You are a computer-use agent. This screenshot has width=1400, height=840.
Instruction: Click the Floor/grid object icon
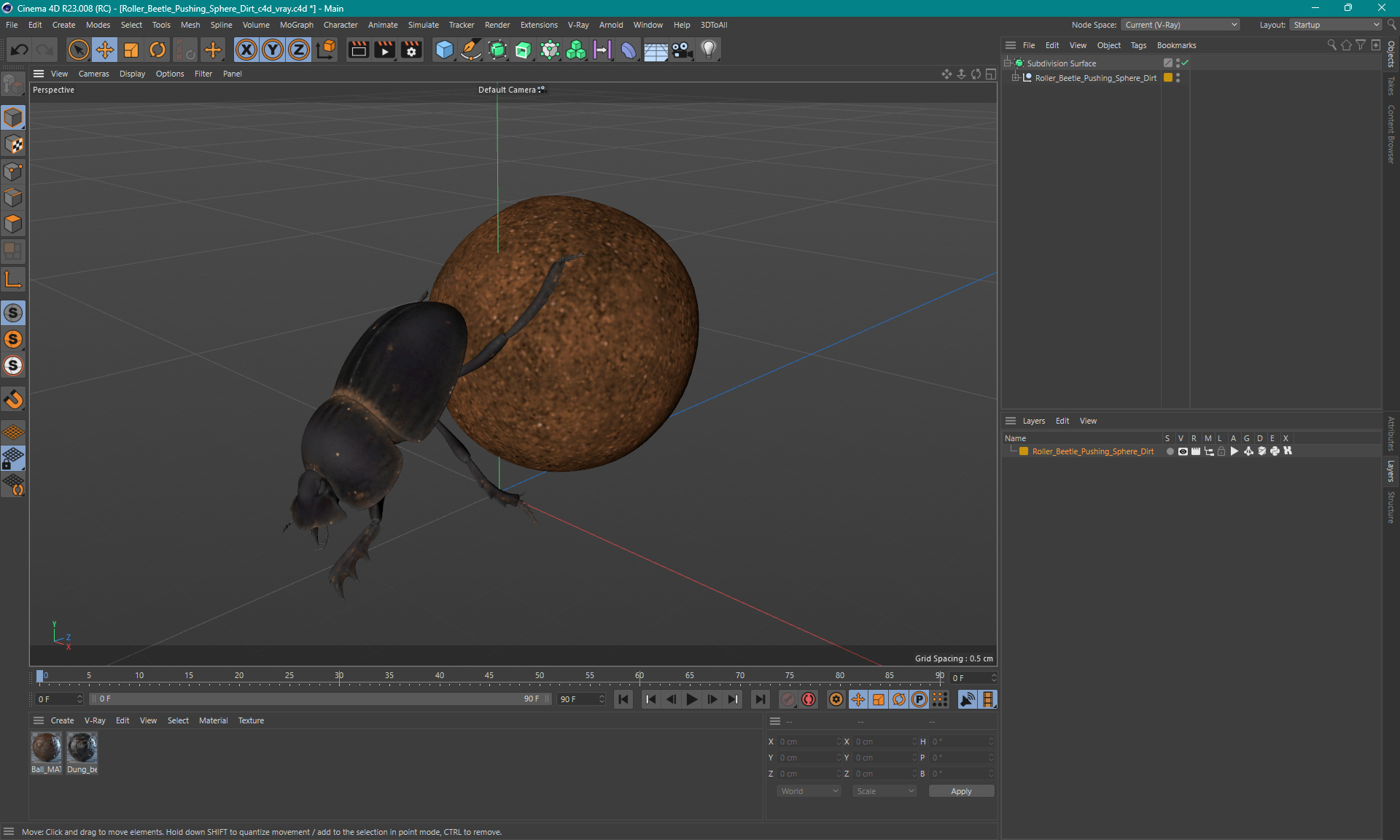(656, 50)
